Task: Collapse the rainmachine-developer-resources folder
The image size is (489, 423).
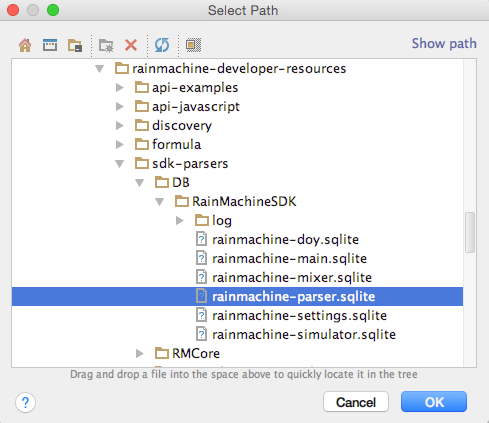Action: coord(99,69)
